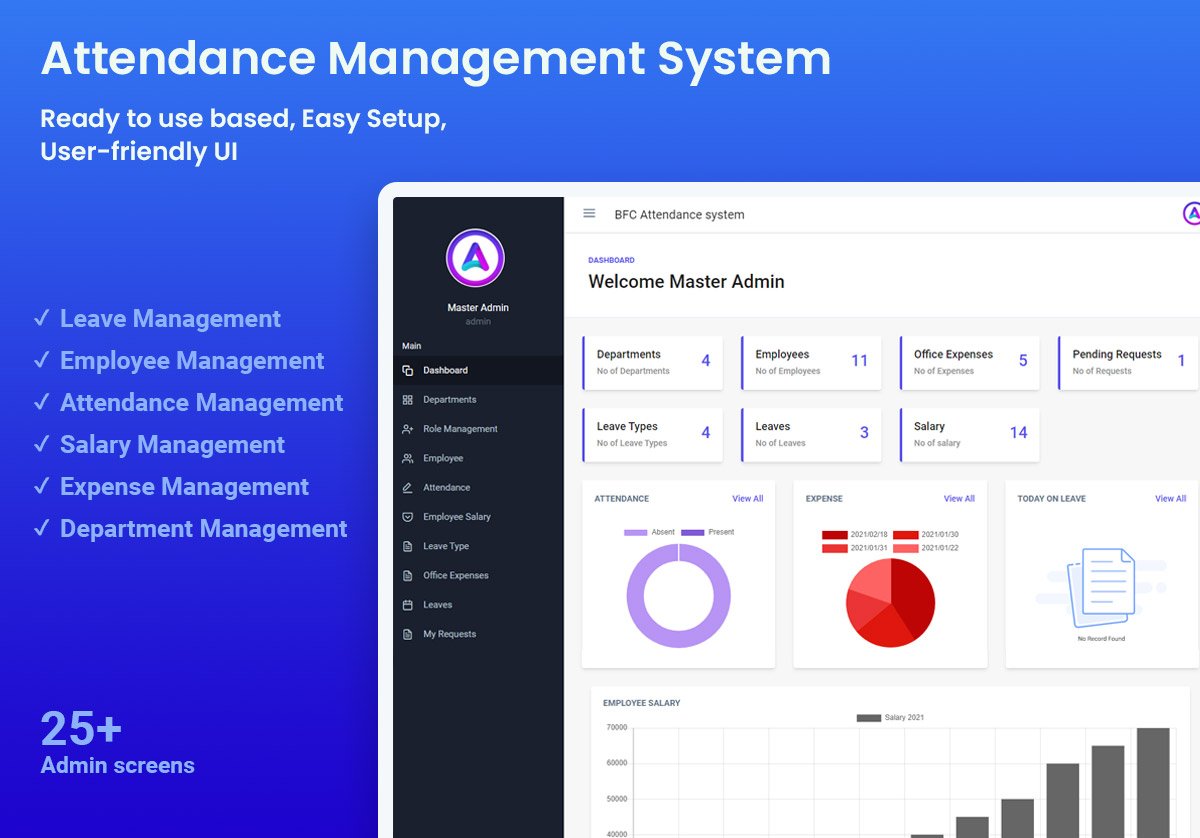
Task: Open Leave Type menu item
Action: [445, 547]
